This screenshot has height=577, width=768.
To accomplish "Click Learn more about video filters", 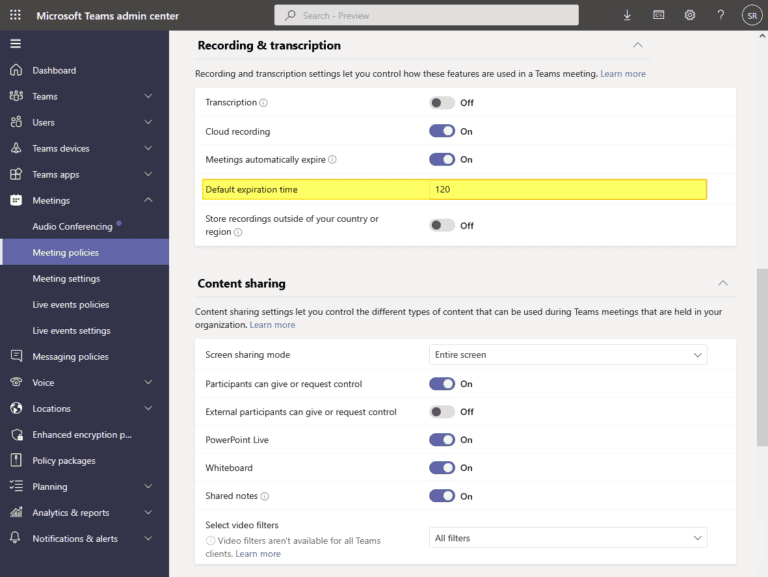I will (258, 554).
